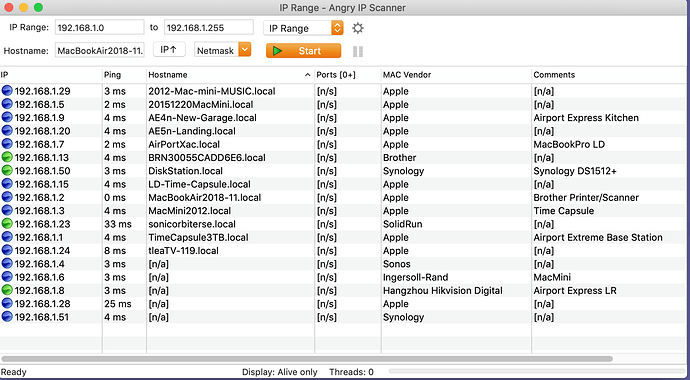Click the horizontal scrollbar below the results

coord(307,359)
